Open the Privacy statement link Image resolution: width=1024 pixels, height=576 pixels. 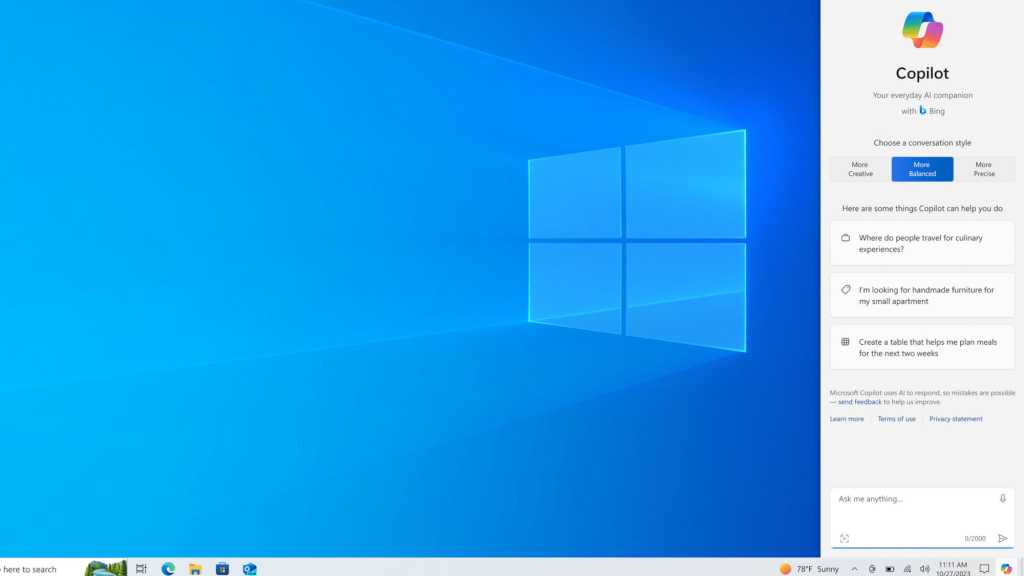point(956,419)
